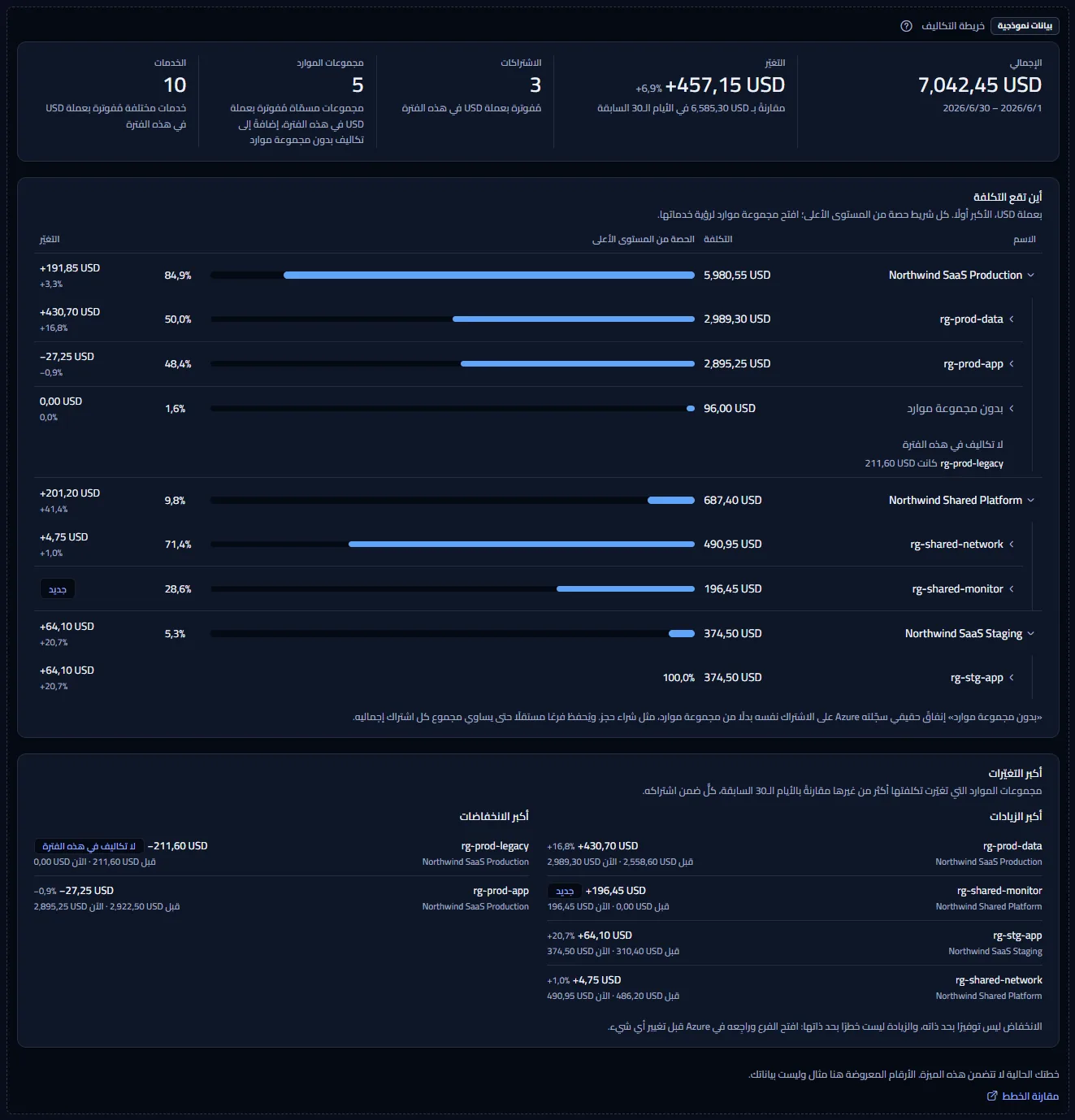Screen dimensions: 1075x1120
Task: Expand the بدون مجموعة موارد row
Action: (1012, 409)
